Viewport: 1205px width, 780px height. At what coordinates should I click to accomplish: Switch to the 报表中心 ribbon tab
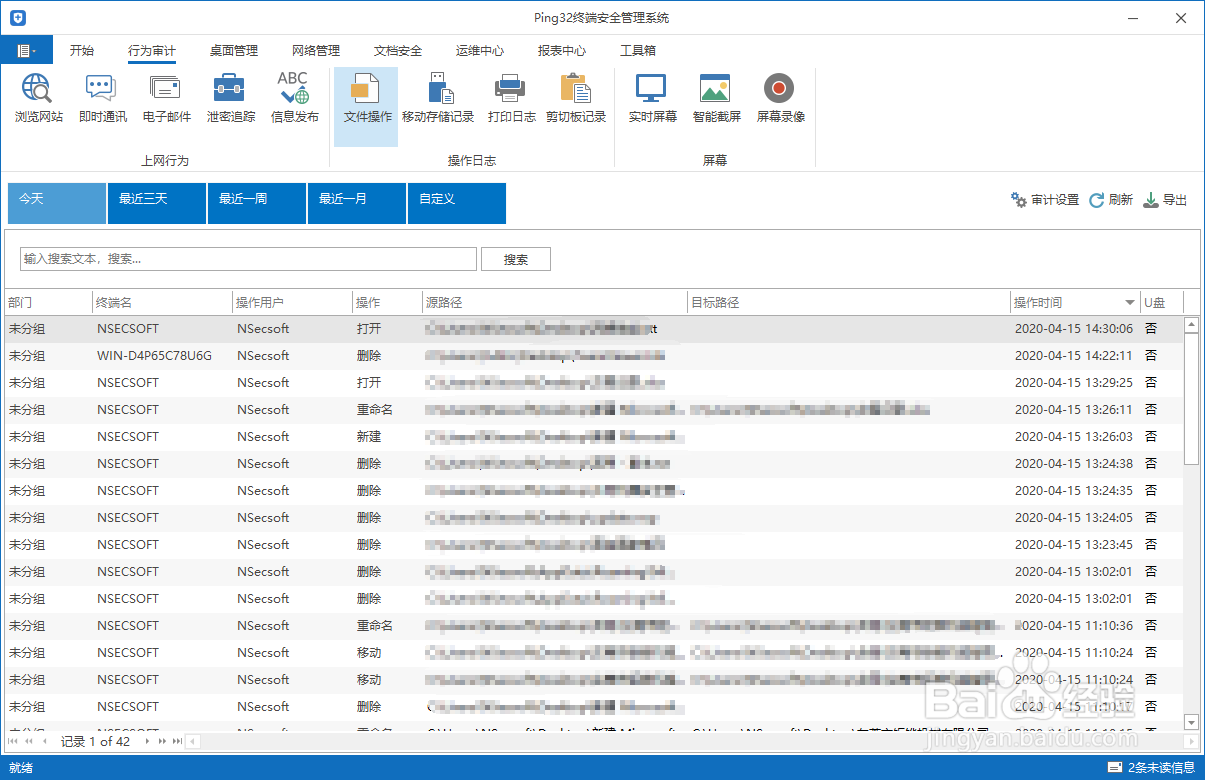(x=562, y=50)
